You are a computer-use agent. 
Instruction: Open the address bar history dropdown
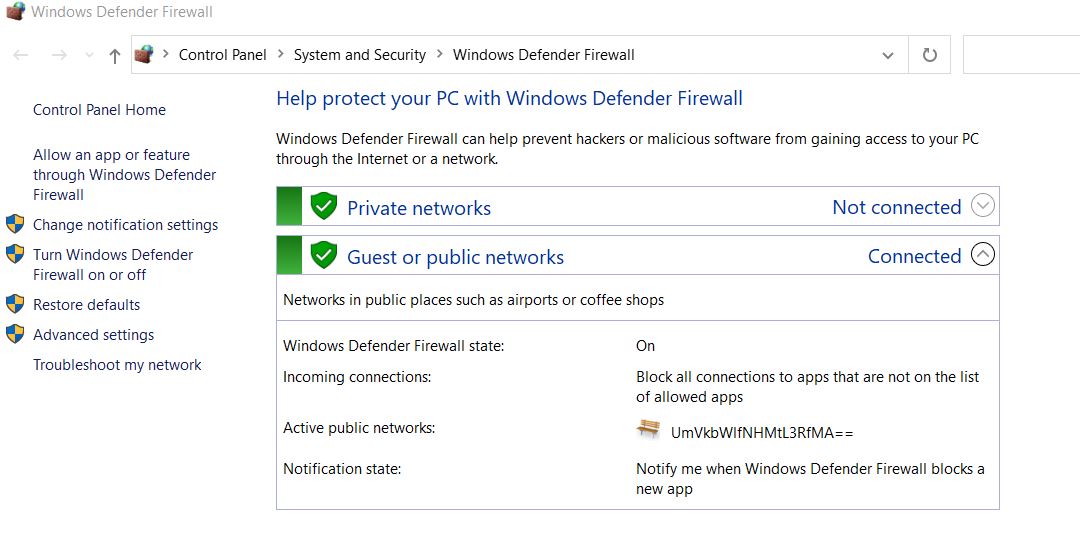point(888,55)
